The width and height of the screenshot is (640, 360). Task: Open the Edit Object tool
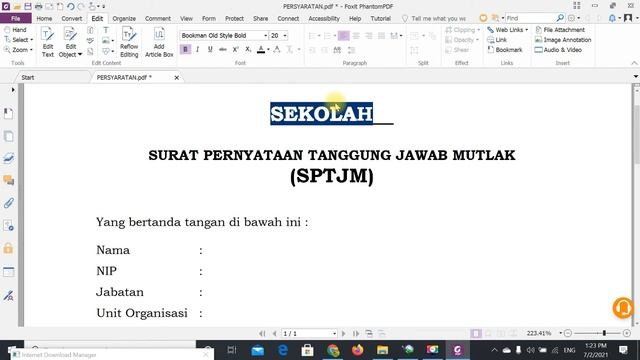point(70,43)
